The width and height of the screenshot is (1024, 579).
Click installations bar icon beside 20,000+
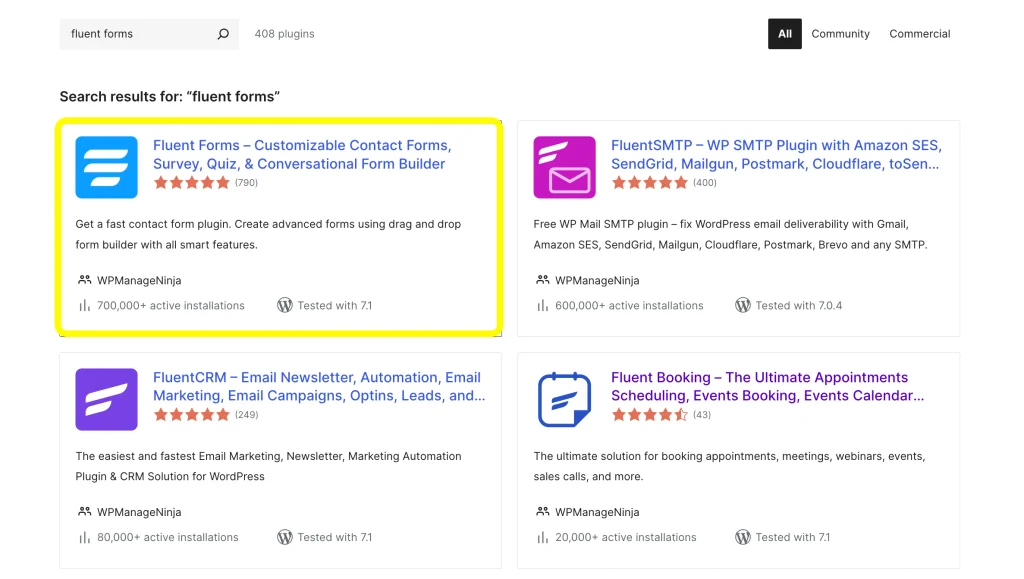tap(542, 538)
